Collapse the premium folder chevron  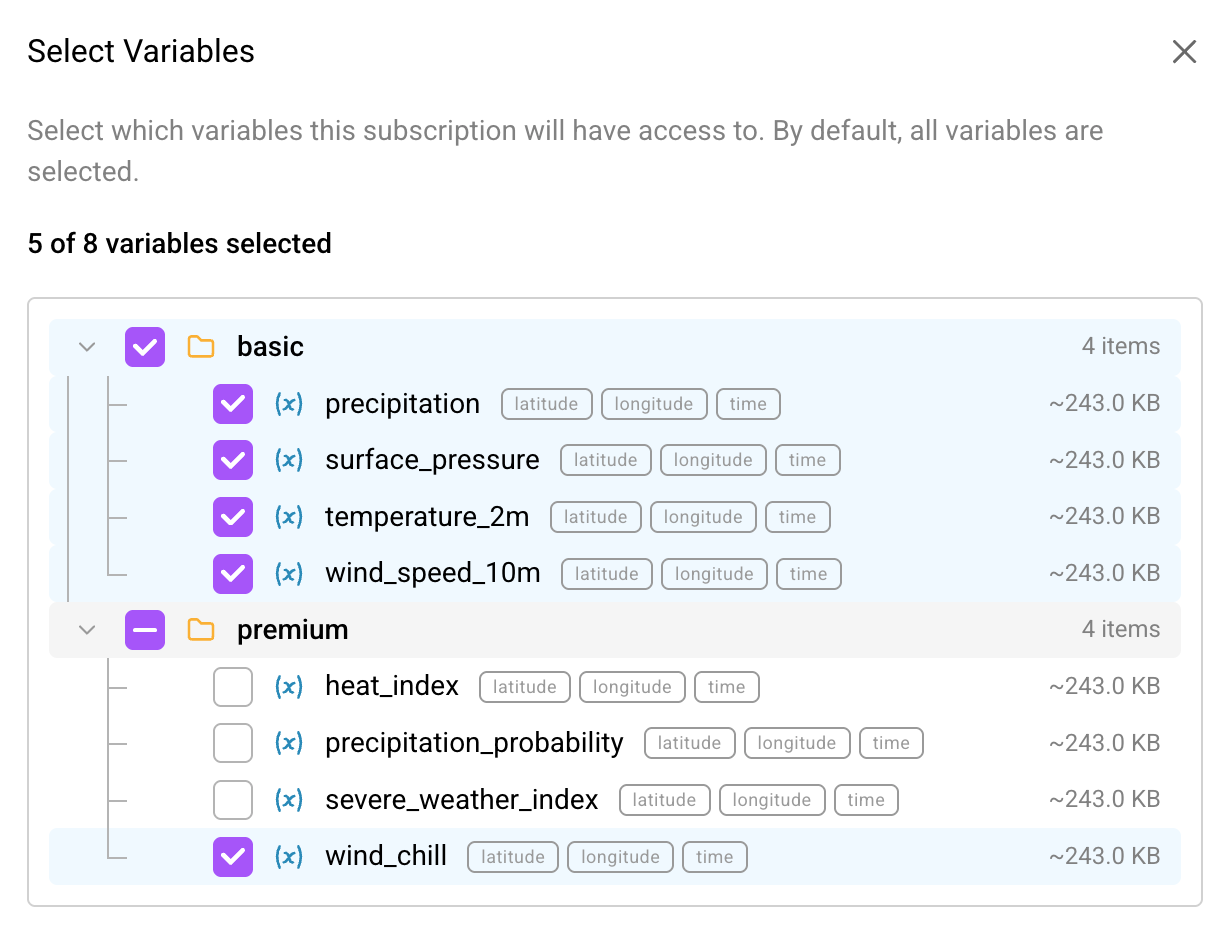pyautogui.click(x=86, y=630)
